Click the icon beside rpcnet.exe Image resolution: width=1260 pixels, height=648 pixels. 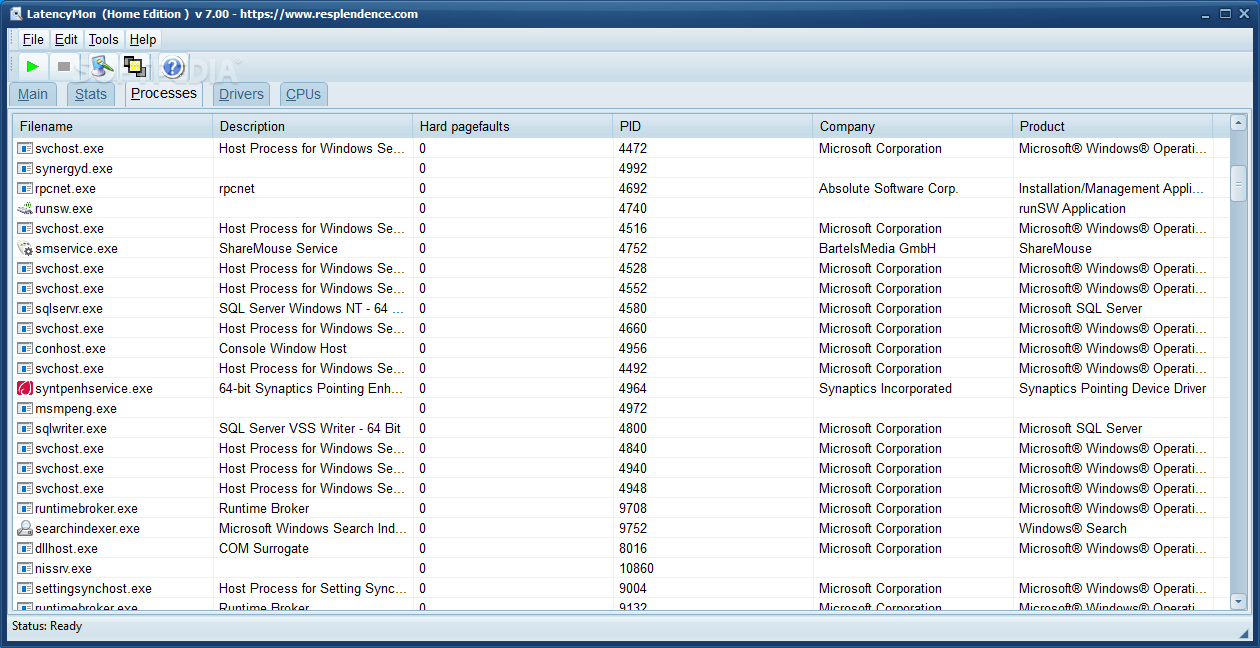(25, 188)
